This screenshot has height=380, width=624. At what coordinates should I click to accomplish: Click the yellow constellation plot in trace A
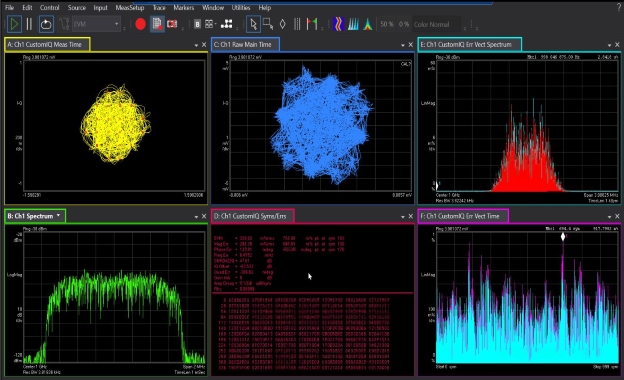click(116, 123)
